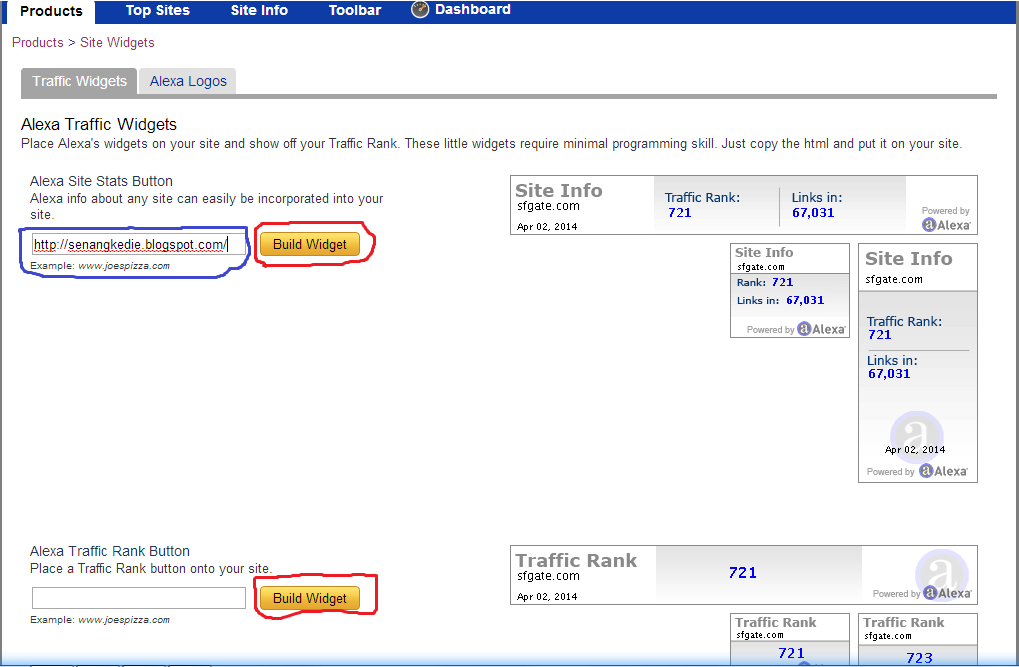Click 721 in wide Traffic Rank widget

(742, 573)
